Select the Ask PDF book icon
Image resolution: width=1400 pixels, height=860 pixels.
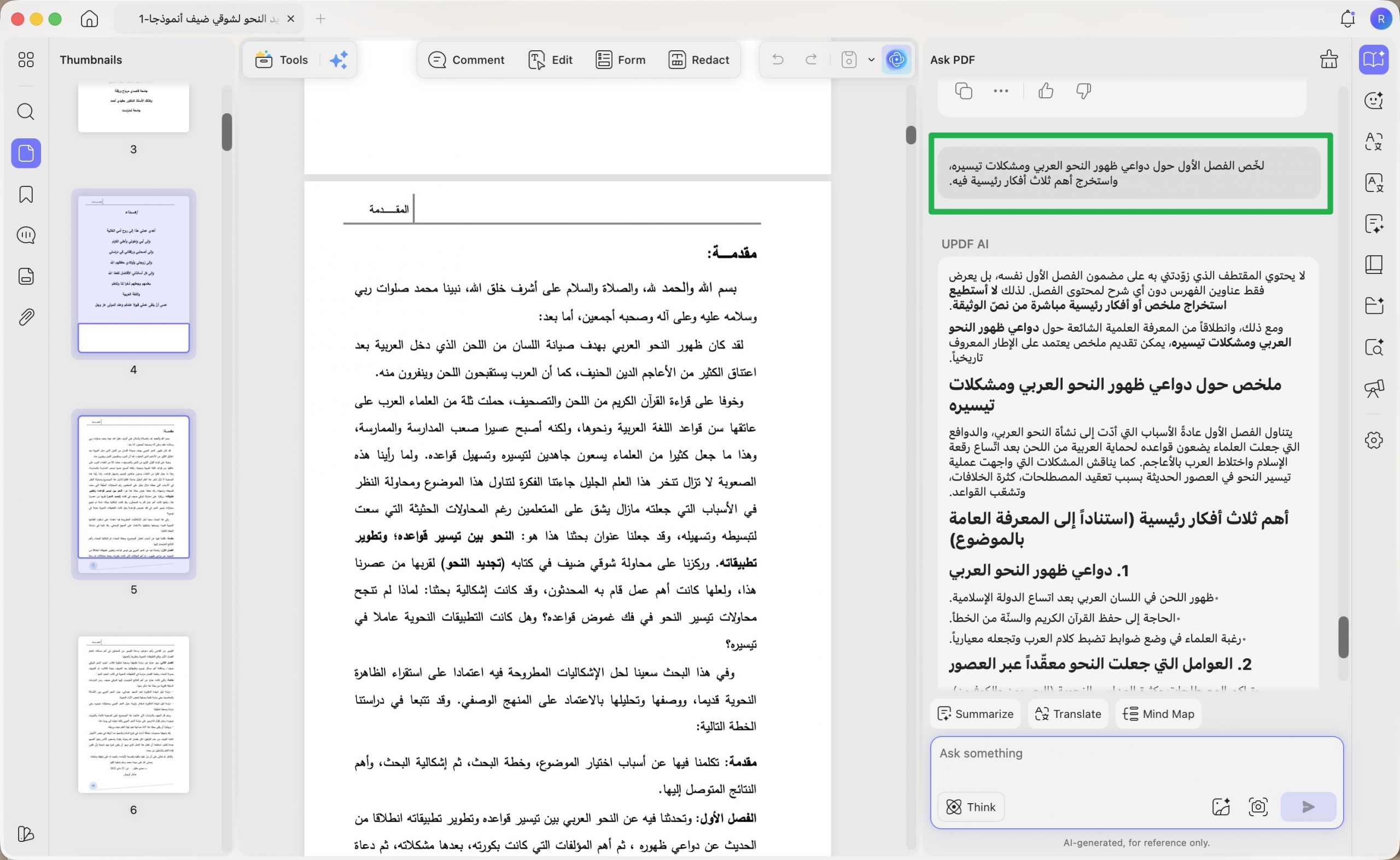pos(1374,59)
